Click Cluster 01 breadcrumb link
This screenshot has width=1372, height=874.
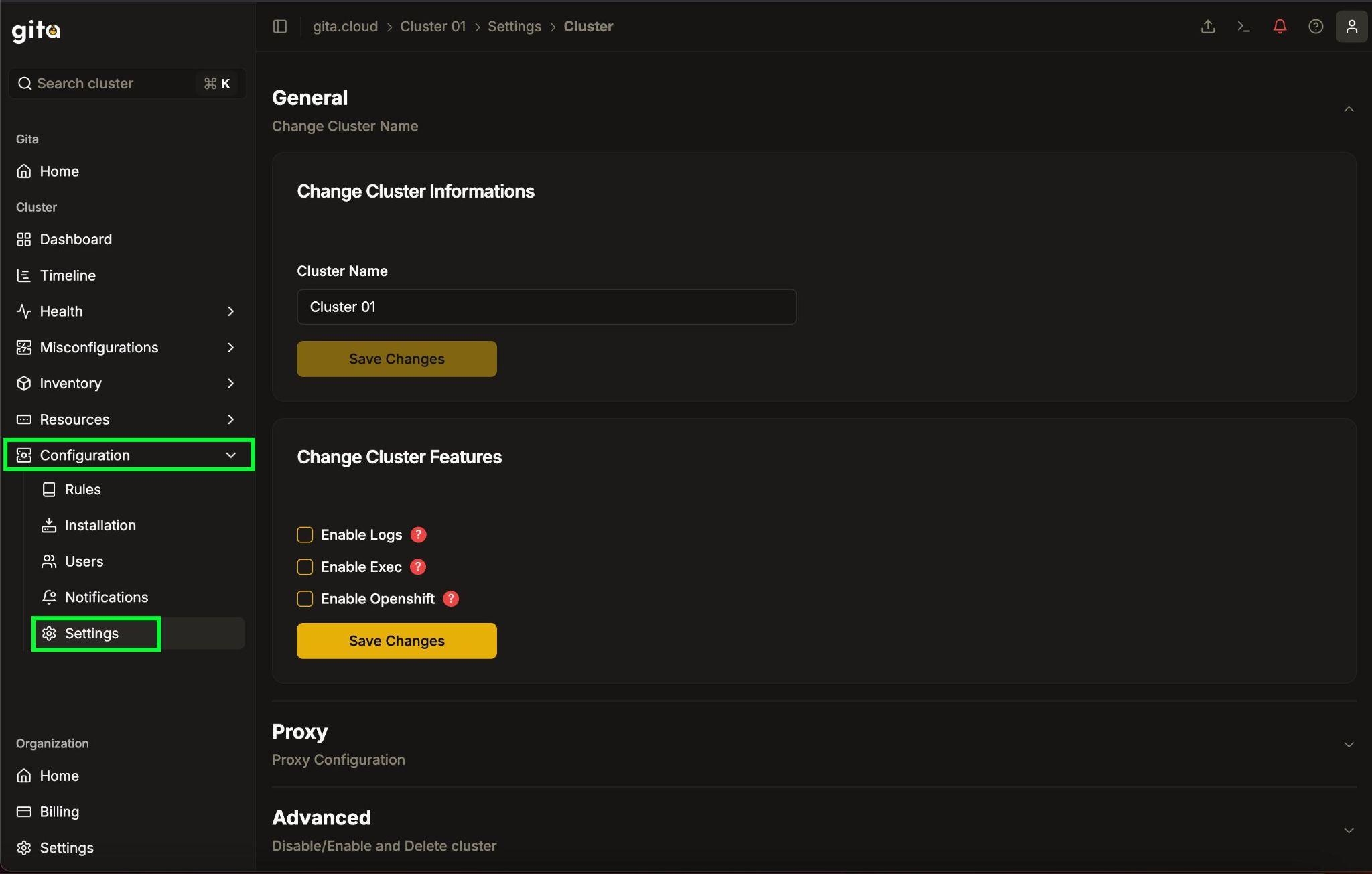coord(433,27)
